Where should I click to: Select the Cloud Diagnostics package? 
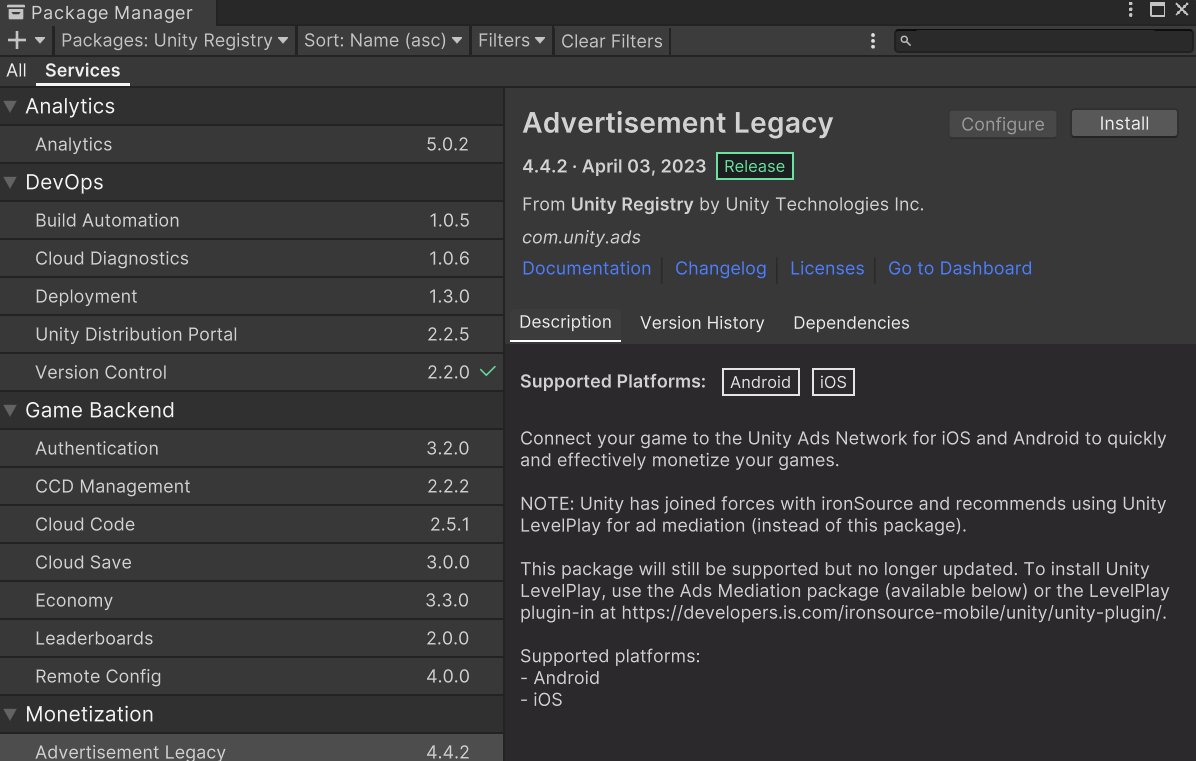point(252,258)
